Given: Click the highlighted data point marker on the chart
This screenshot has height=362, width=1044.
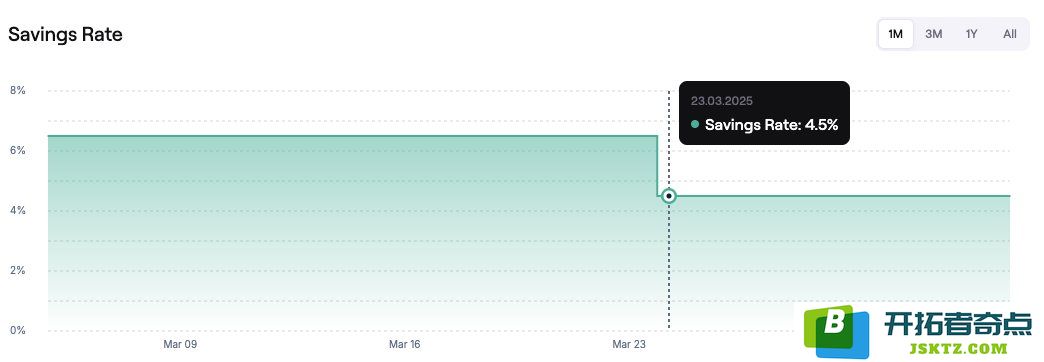Looking at the screenshot, I should coord(669,196).
